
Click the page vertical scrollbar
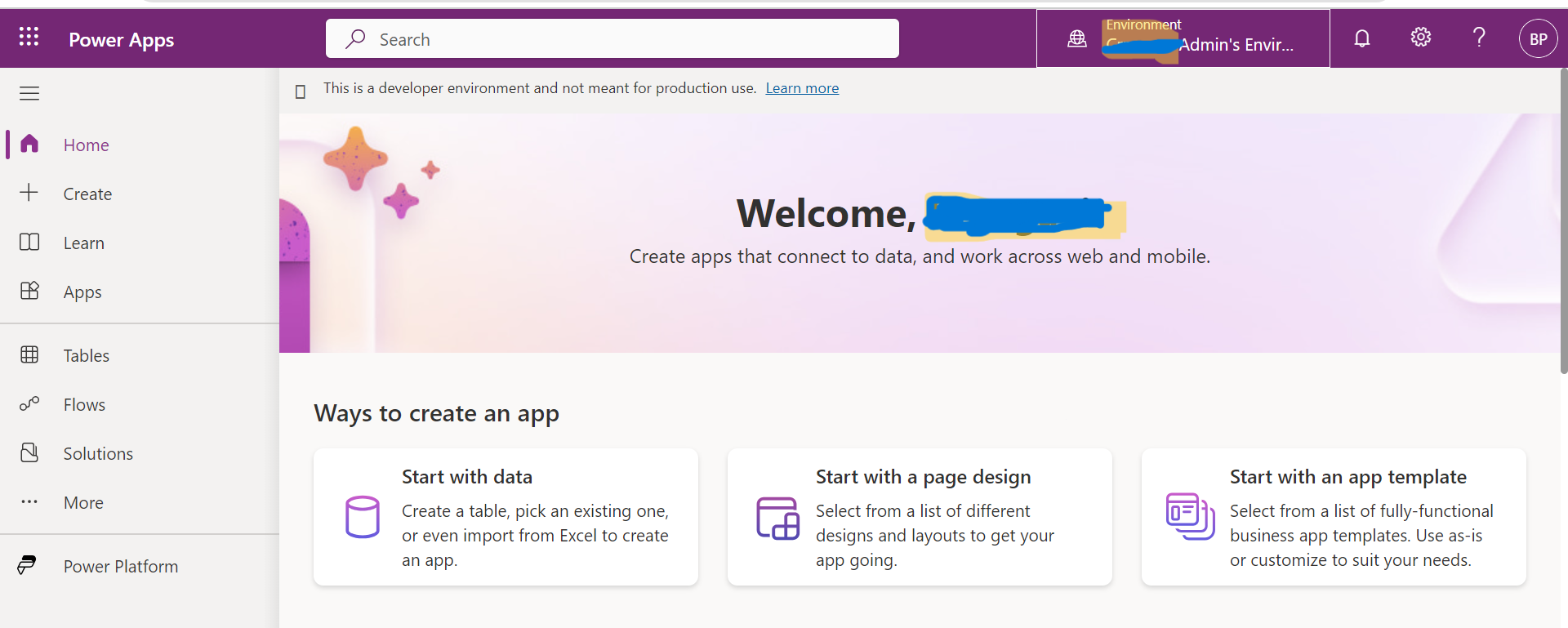1564,220
